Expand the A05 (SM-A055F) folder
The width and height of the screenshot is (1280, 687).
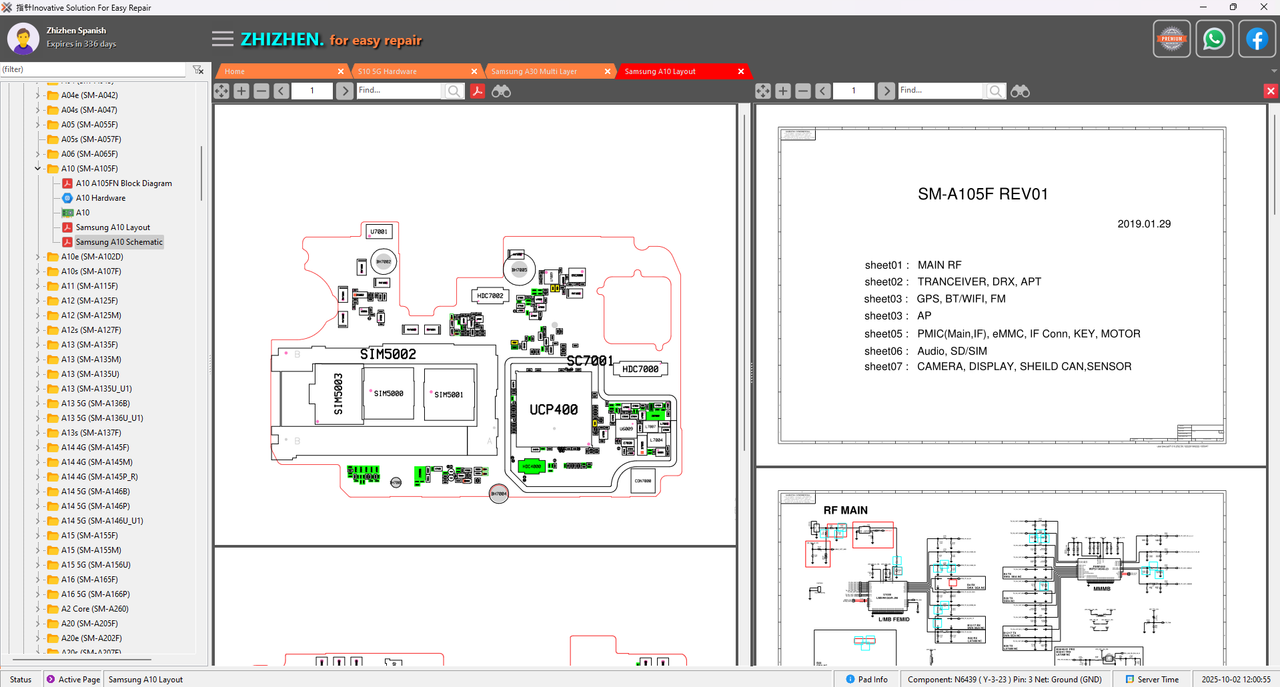pyautogui.click(x=38, y=125)
